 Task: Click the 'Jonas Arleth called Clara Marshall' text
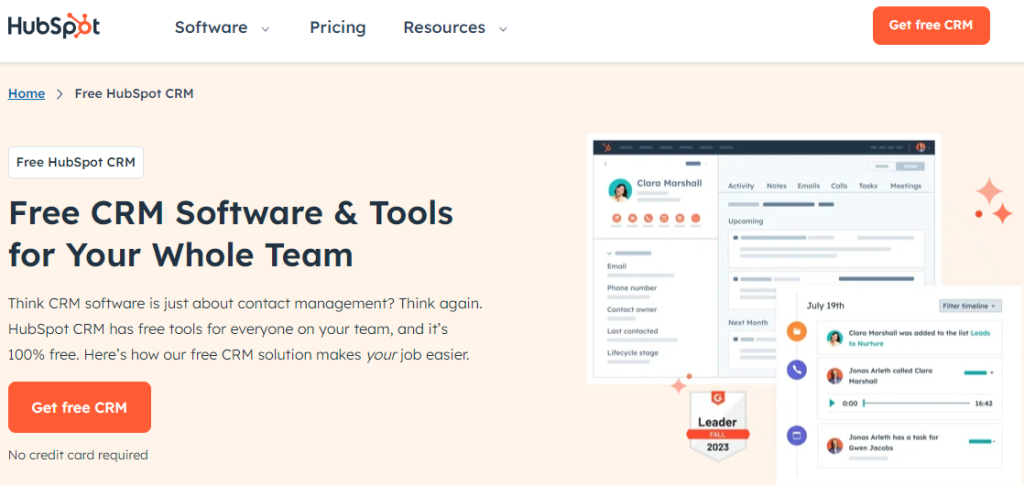point(891,375)
